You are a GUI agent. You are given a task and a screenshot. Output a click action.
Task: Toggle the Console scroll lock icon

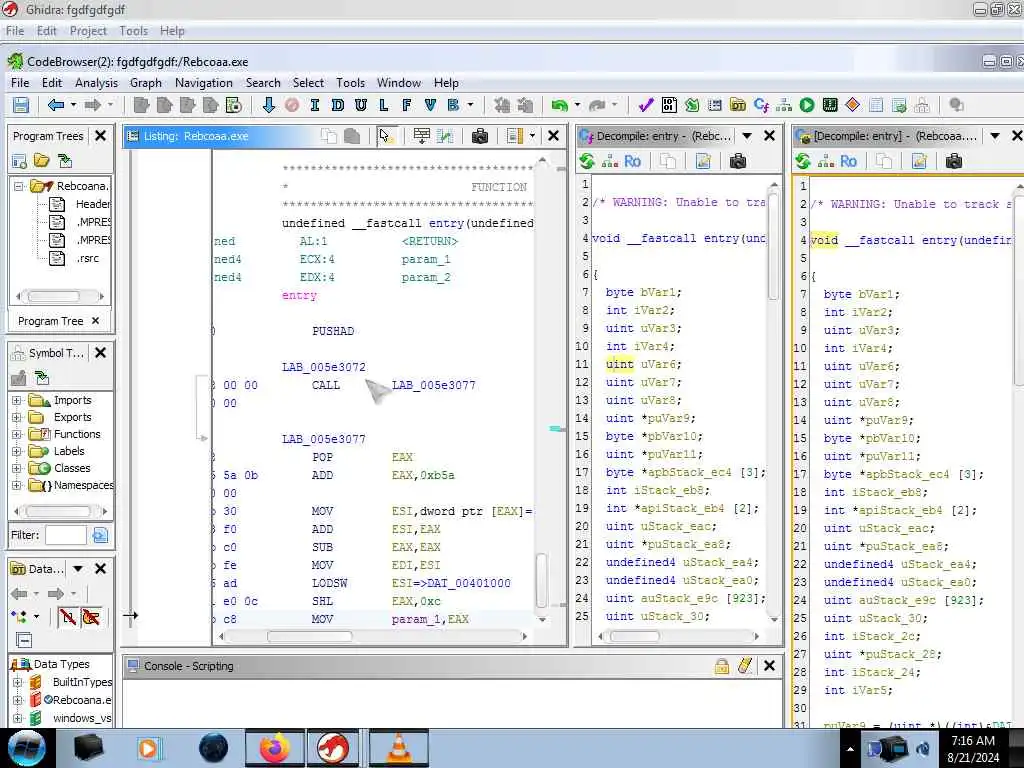point(722,665)
